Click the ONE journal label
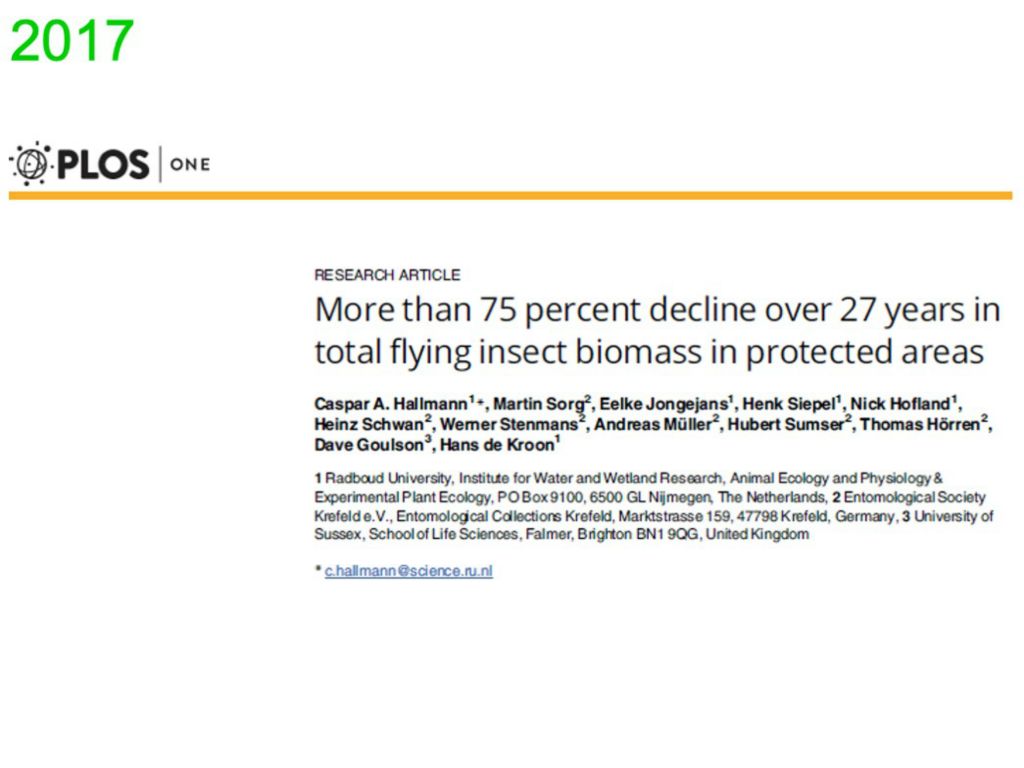 tap(190, 164)
